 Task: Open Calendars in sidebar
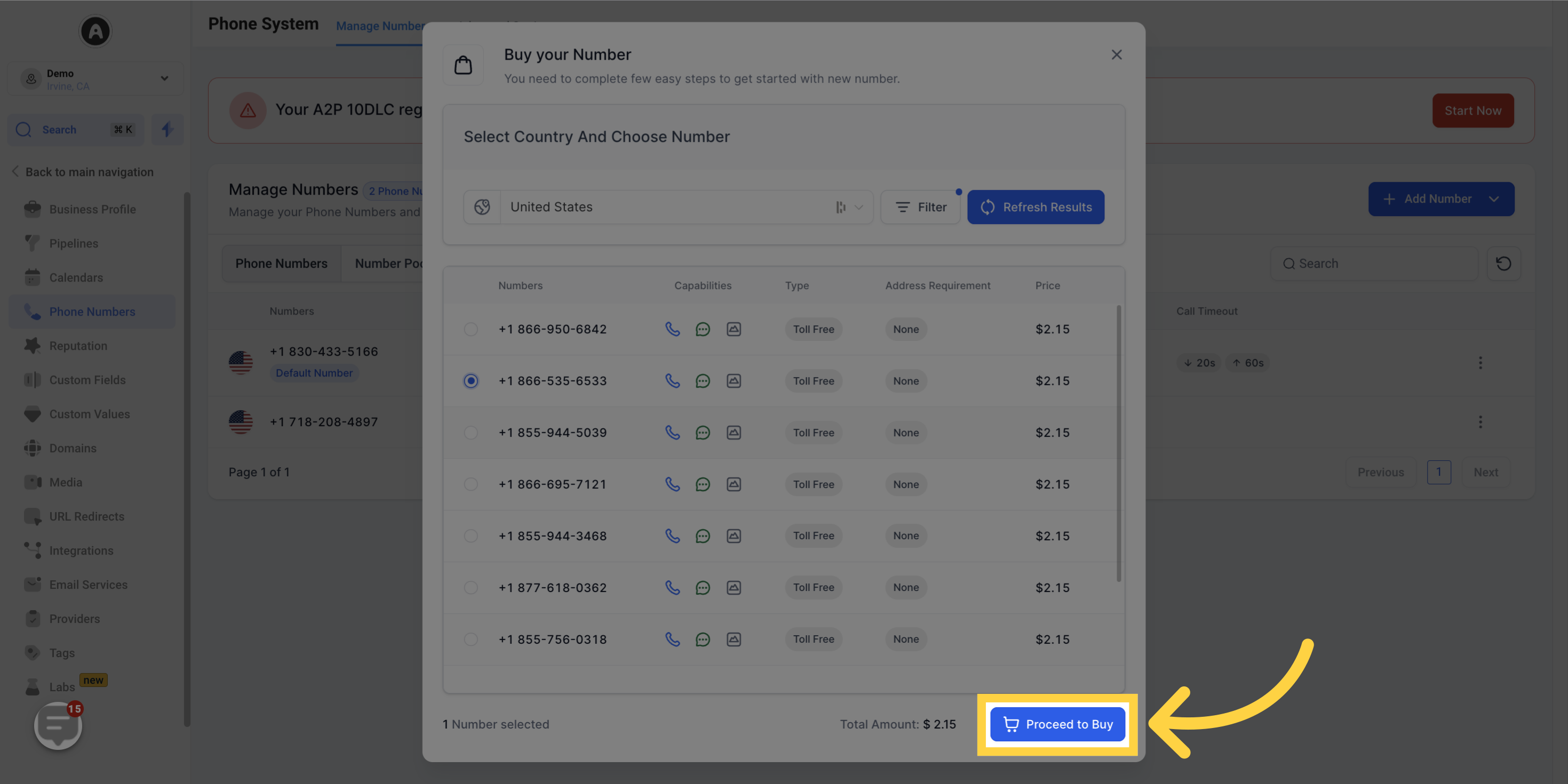point(92,277)
